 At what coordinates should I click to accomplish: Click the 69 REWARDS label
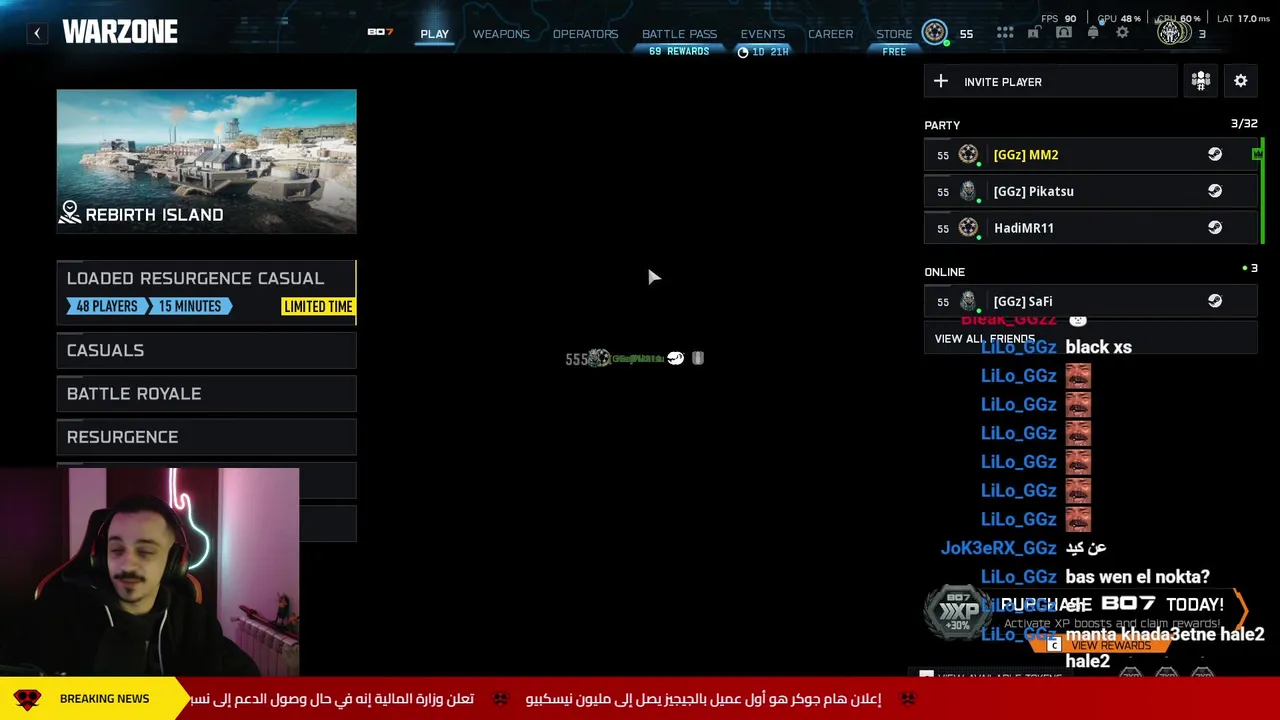pos(679,51)
